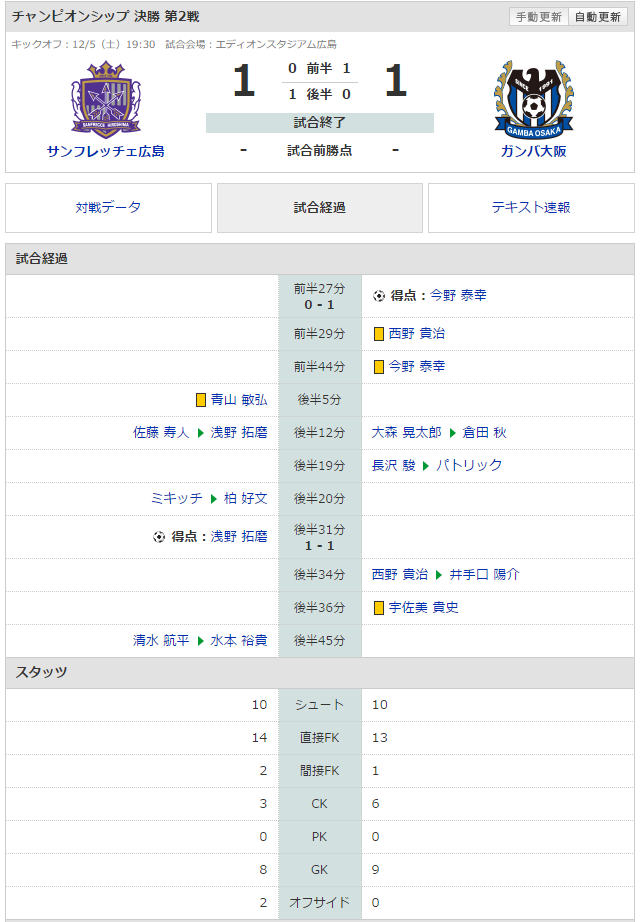640x922 pixels.
Task: Open ミキッチ player link
Action: pos(176,498)
